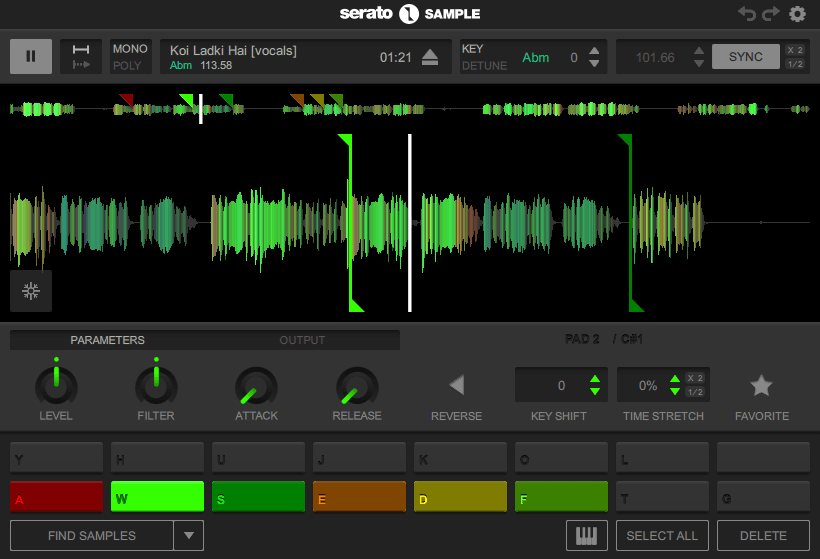This screenshot has height=559, width=820.
Task: Eject the loaded Koi Ladki Hai track
Action: [x=430, y=57]
